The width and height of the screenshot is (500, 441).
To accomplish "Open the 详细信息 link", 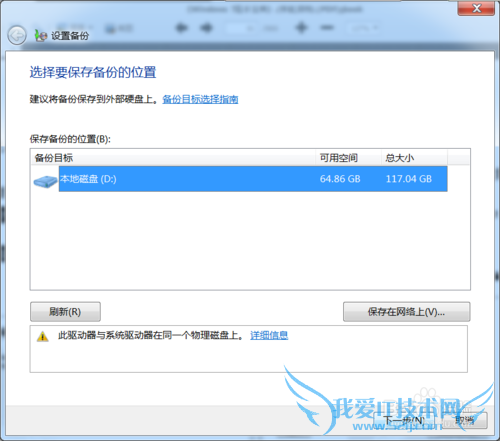I will coord(269,335).
